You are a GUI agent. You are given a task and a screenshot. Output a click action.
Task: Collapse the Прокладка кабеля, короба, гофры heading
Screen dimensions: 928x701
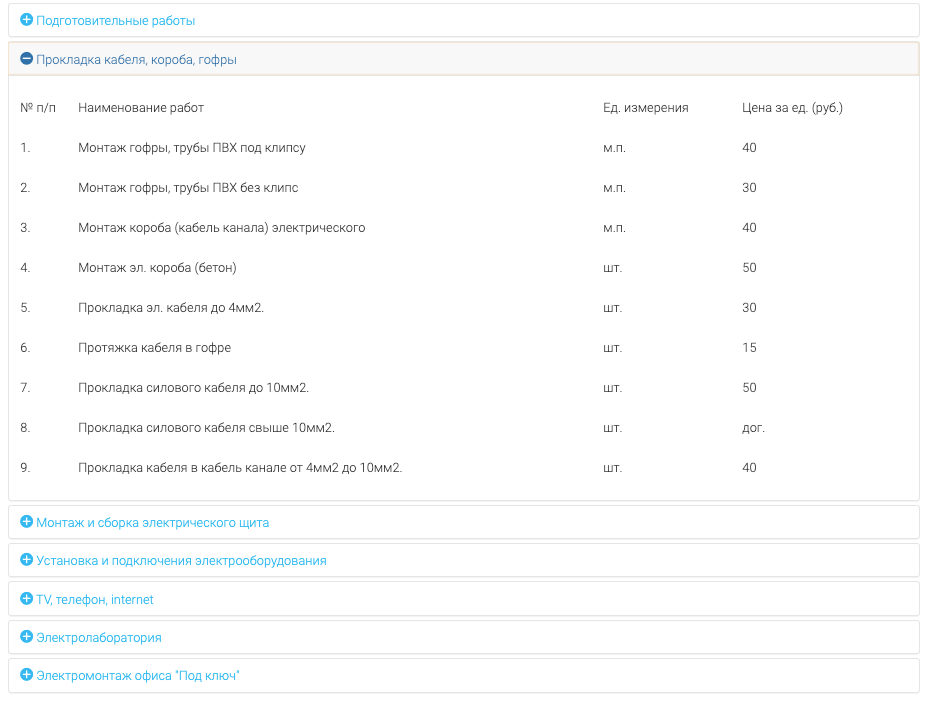(136, 60)
